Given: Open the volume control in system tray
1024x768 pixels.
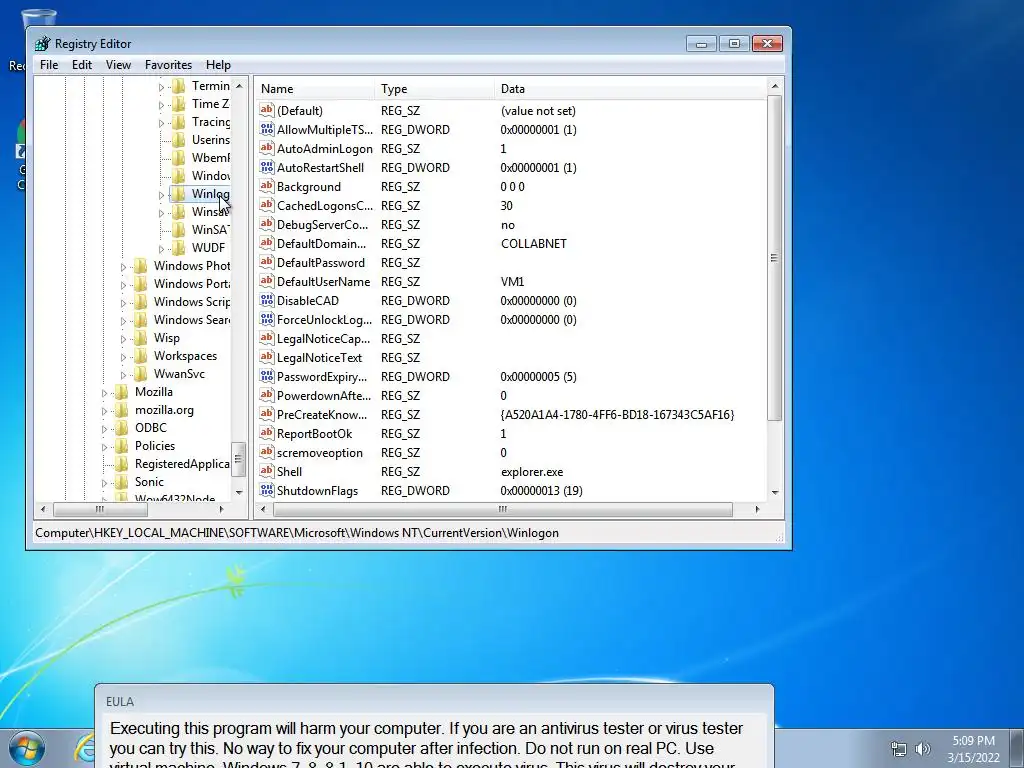Looking at the screenshot, I should tap(922, 749).
